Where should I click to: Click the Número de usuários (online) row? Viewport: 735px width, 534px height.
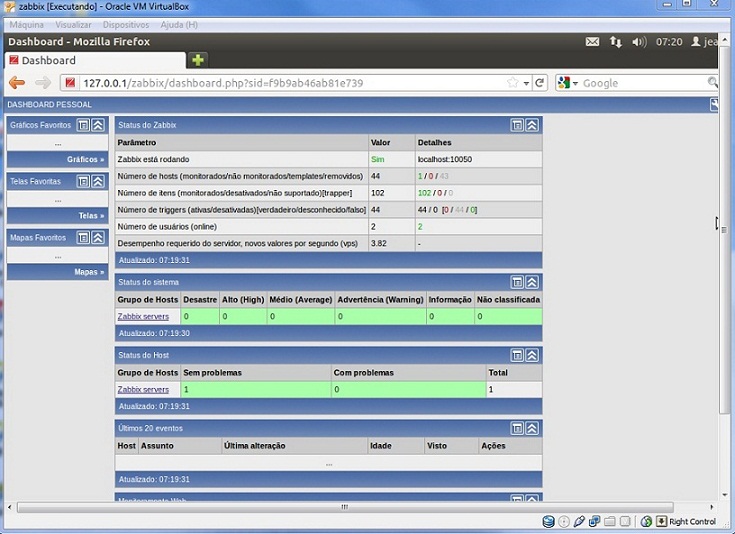(x=329, y=227)
